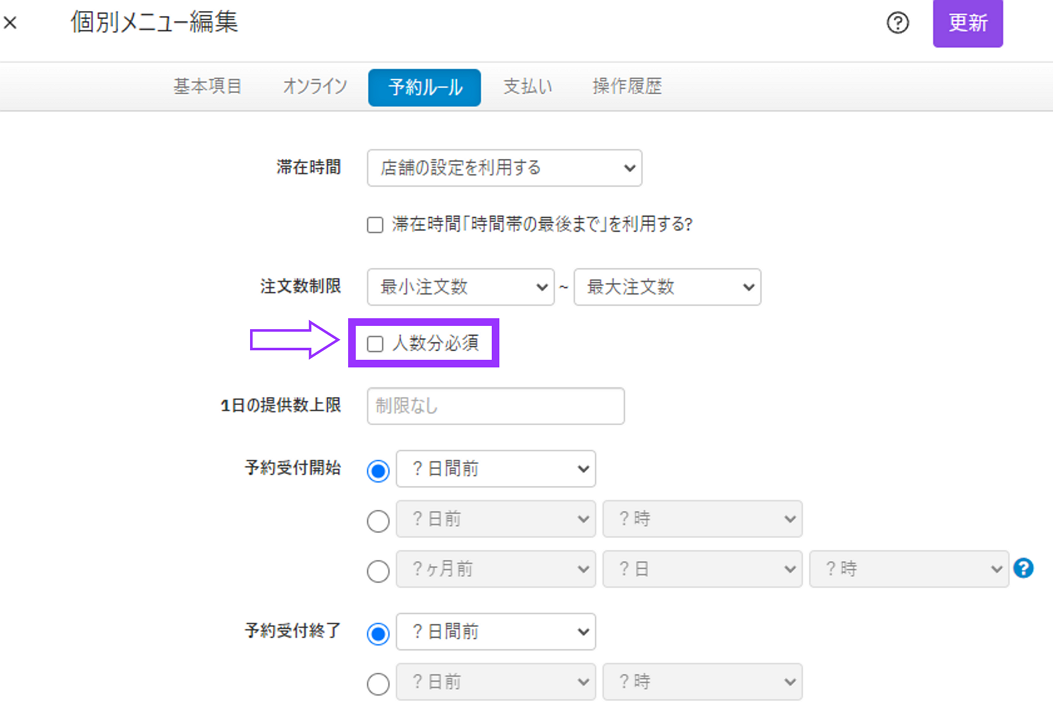The height and width of the screenshot is (728, 1053).
Task: Open the 滞在時間 dropdown
Action: click(x=504, y=168)
